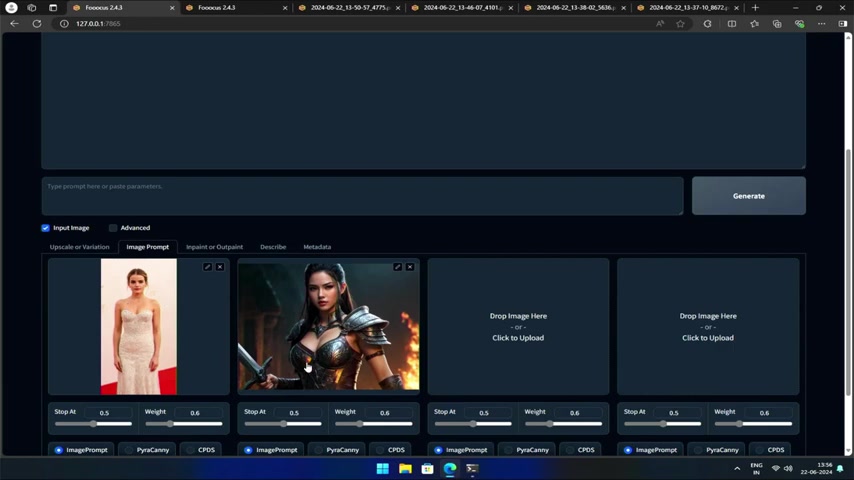Click the Generate button
This screenshot has width=854, height=480.
748,196
